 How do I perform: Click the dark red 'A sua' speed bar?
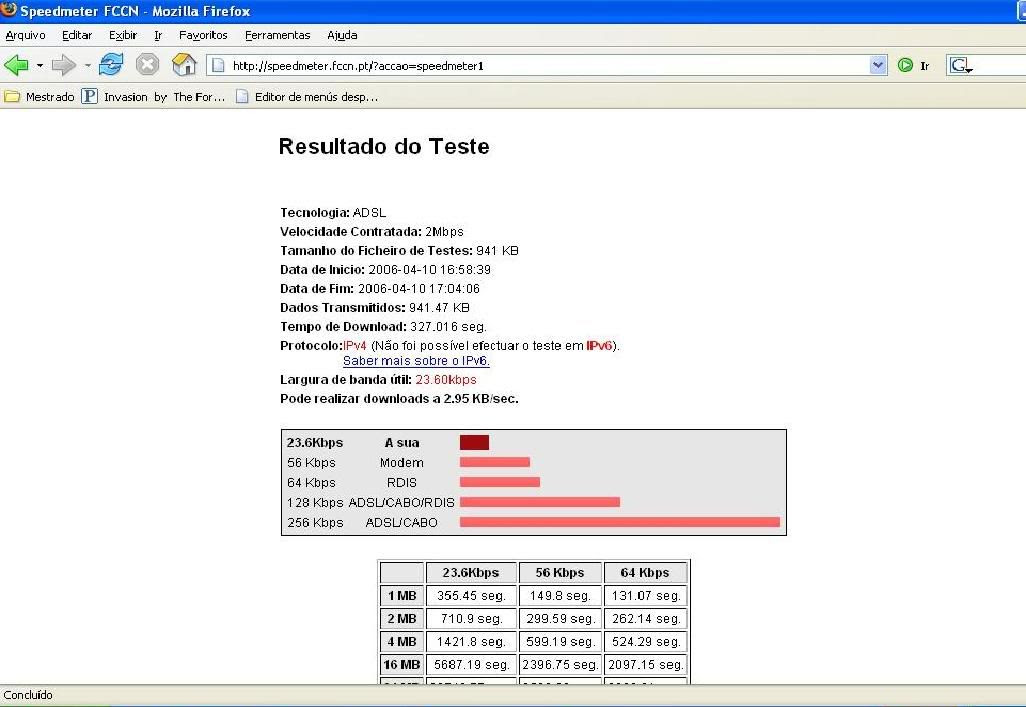(x=474, y=443)
